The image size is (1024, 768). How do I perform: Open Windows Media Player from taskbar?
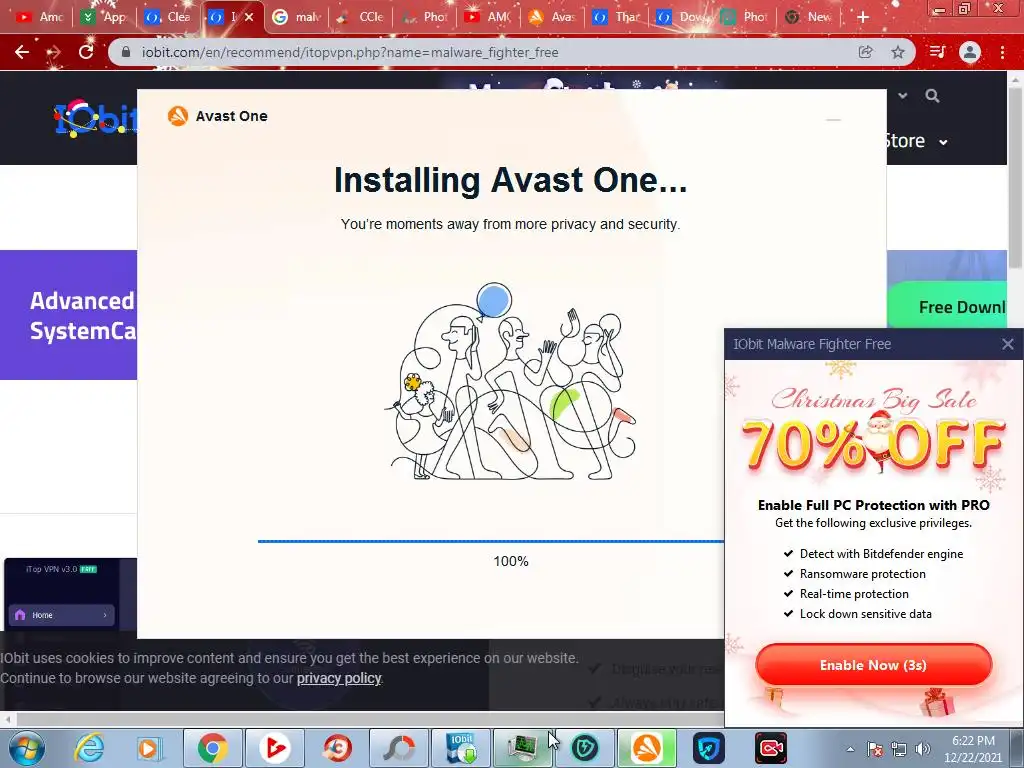point(149,748)
